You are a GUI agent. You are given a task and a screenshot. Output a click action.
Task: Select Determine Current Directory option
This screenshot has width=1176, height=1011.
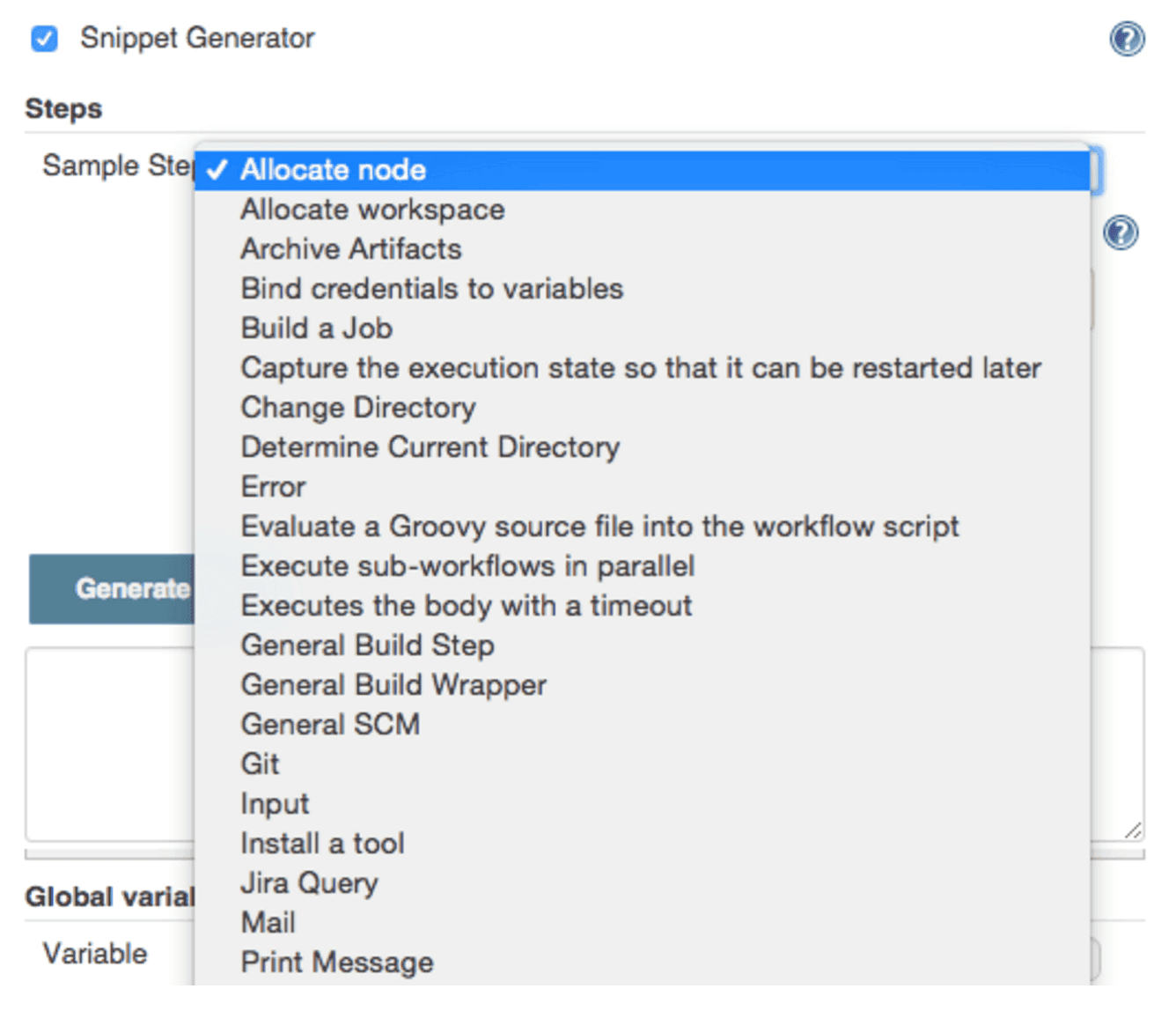click(x=430, y=447)
